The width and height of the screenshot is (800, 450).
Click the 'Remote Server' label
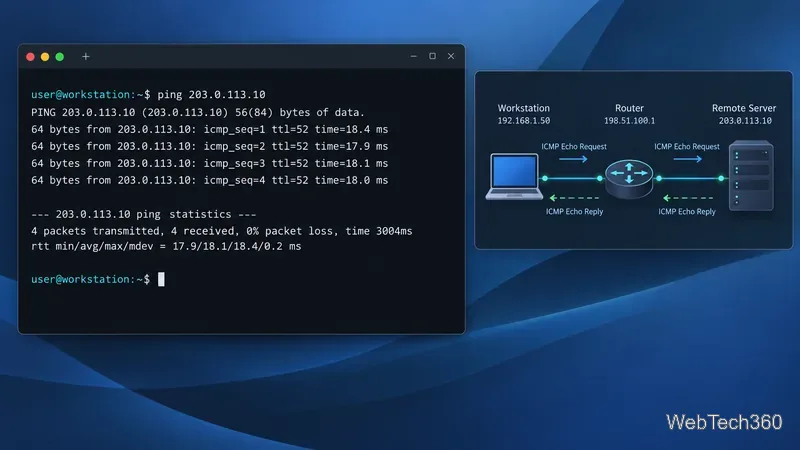(744, 108)
